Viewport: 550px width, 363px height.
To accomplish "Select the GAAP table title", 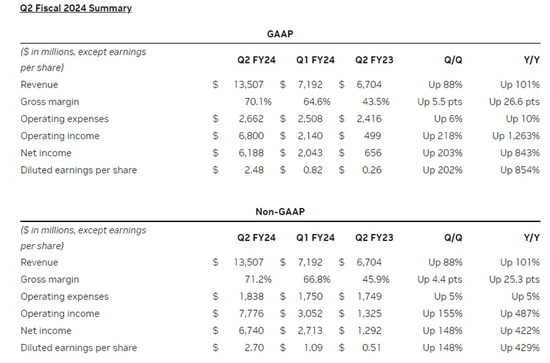I will coord(280,34).
